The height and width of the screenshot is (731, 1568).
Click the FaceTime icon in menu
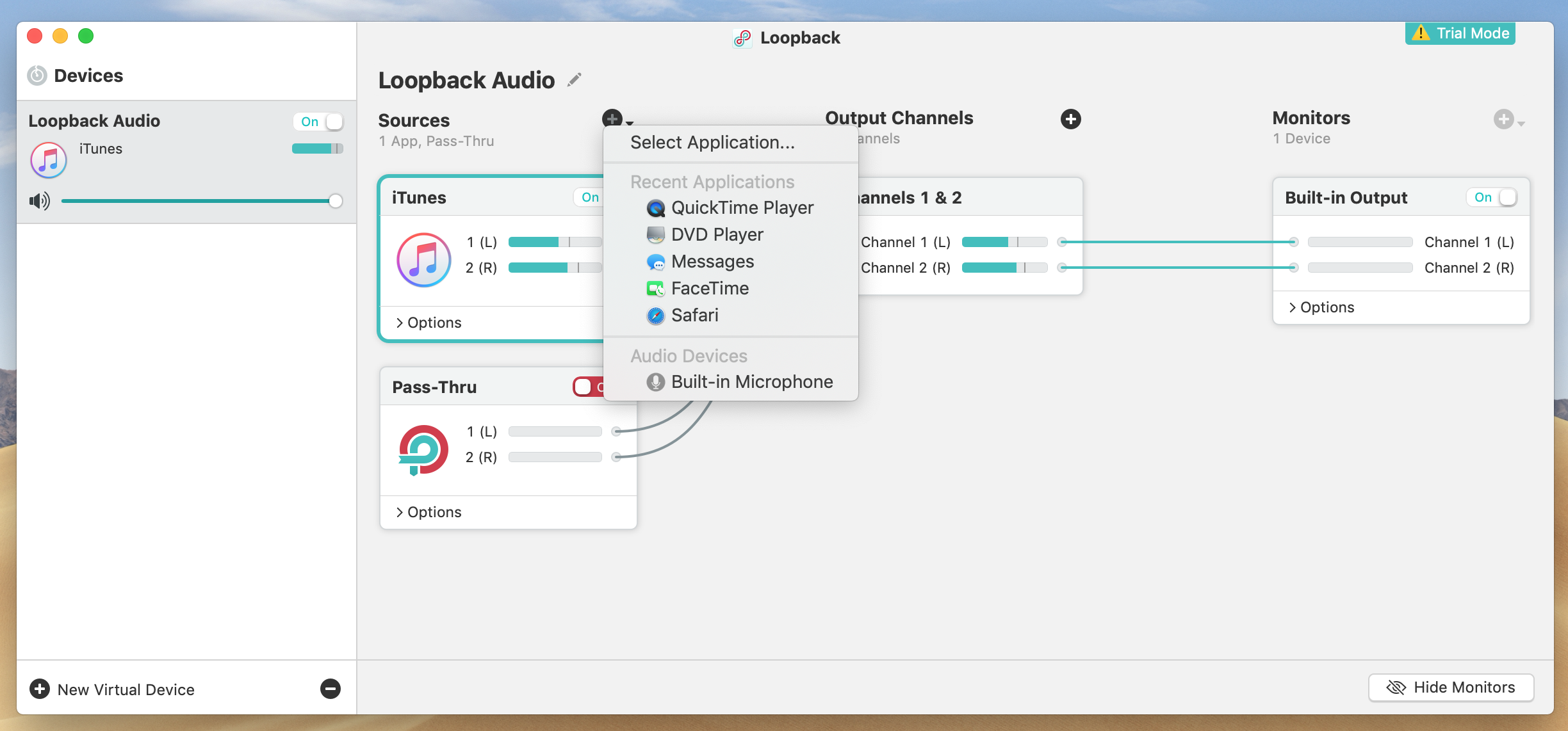coord(655,289)
